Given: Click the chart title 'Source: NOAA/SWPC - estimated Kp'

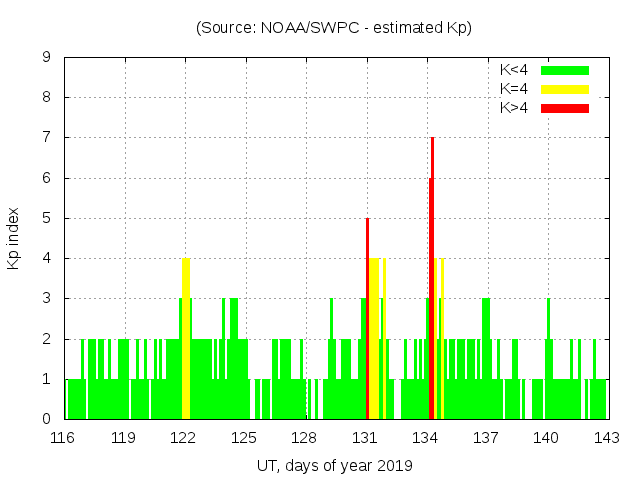Looking at the screenshot, I should pyautogui.click(x=334, y=28).
